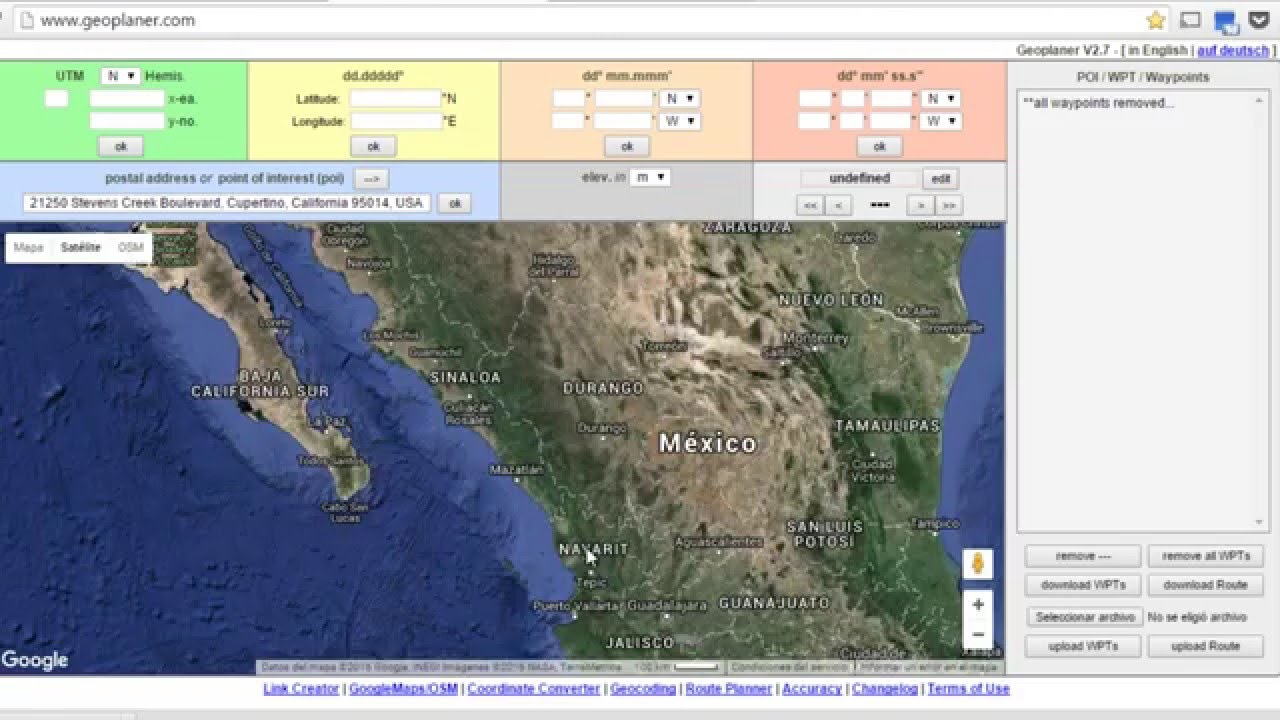Viewport: 1280px width, 720px height.
Task: Open the Accuracy link
Action: pyautogui.click(x=812, y=689)
